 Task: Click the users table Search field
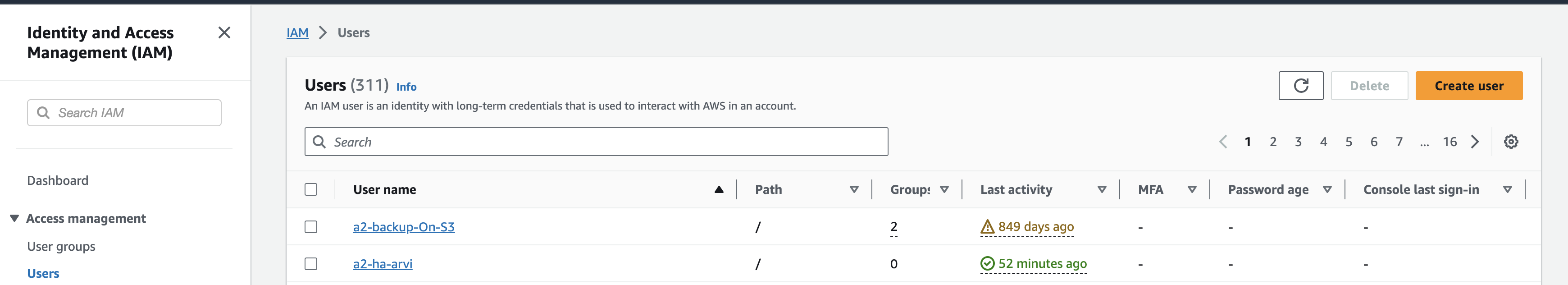click(597, 142)
